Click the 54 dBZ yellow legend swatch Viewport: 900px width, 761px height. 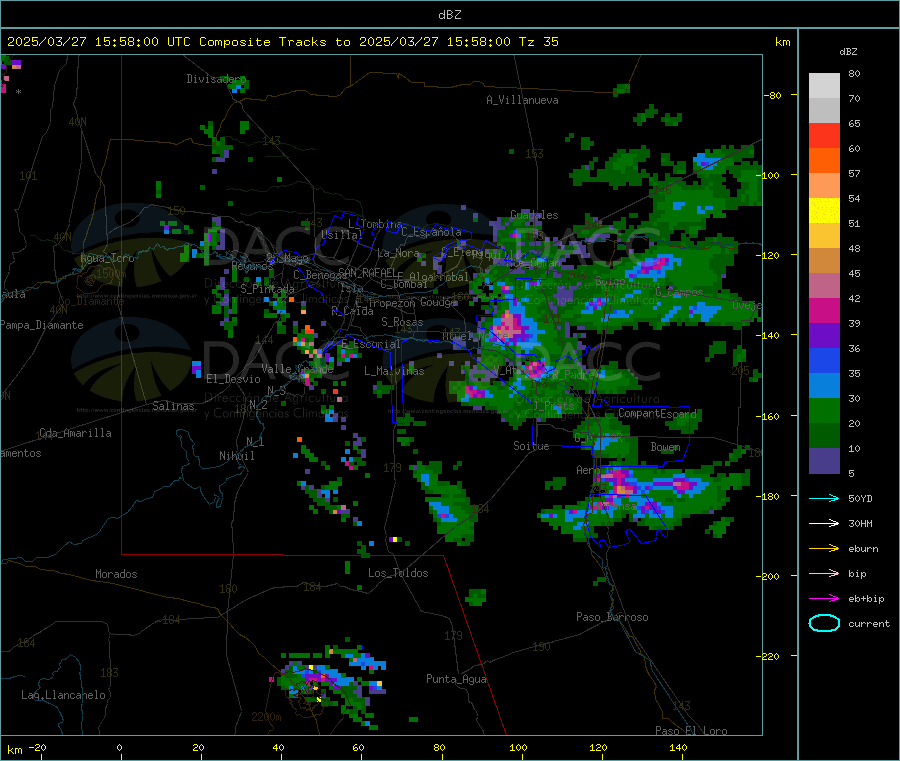824,211
